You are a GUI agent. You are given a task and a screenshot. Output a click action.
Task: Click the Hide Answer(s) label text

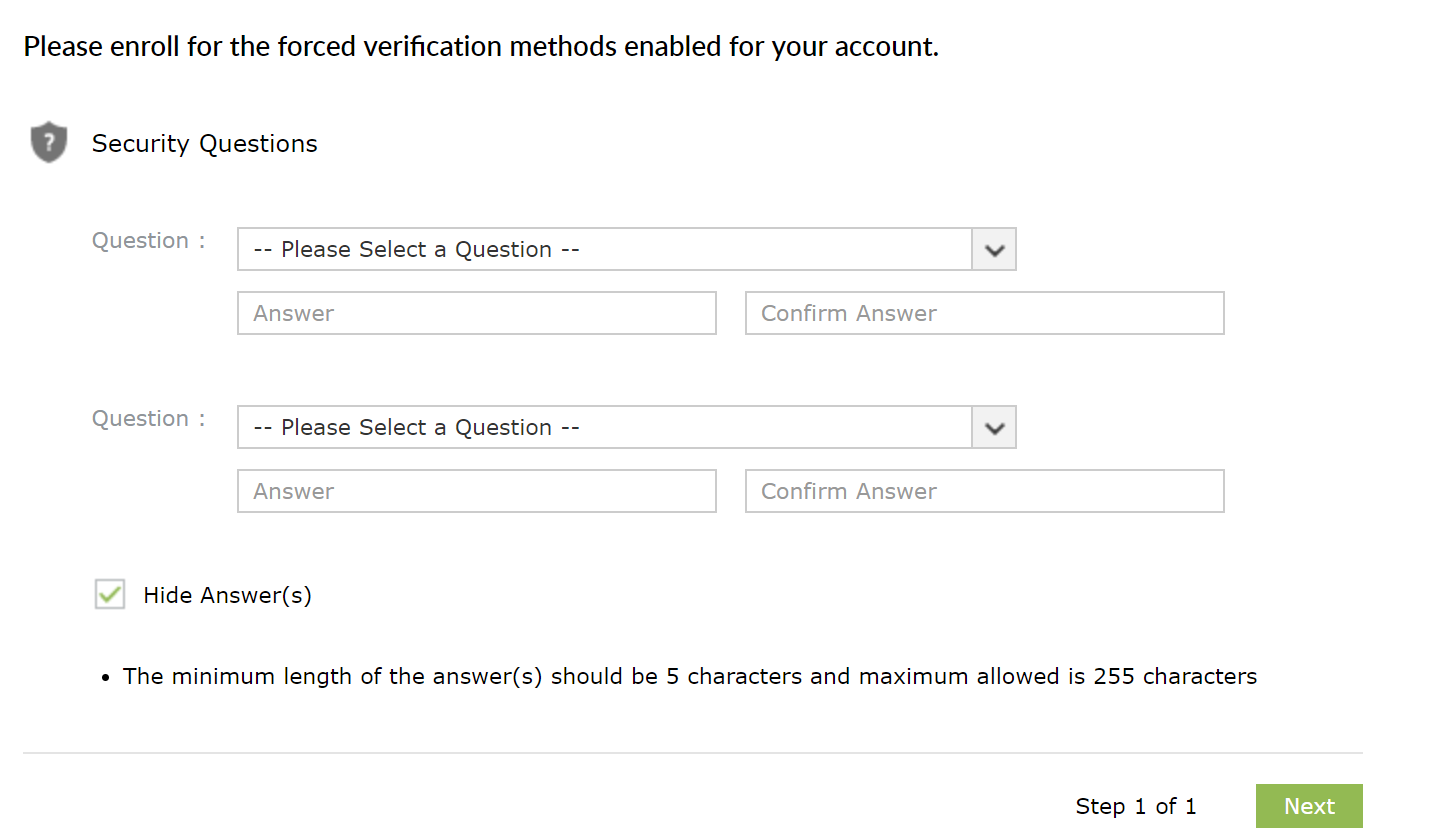pyautogui.click(x=228, y=596)
